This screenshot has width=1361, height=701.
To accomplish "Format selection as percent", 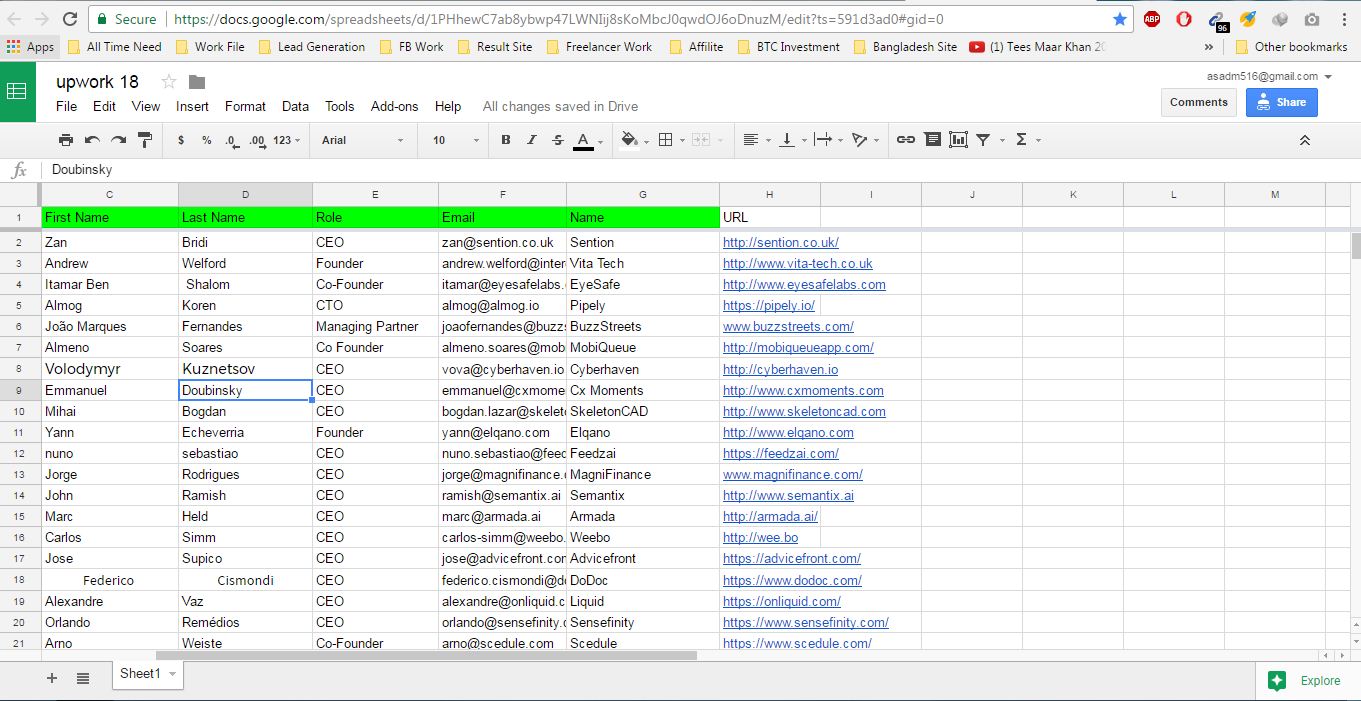I will [207, 140].
